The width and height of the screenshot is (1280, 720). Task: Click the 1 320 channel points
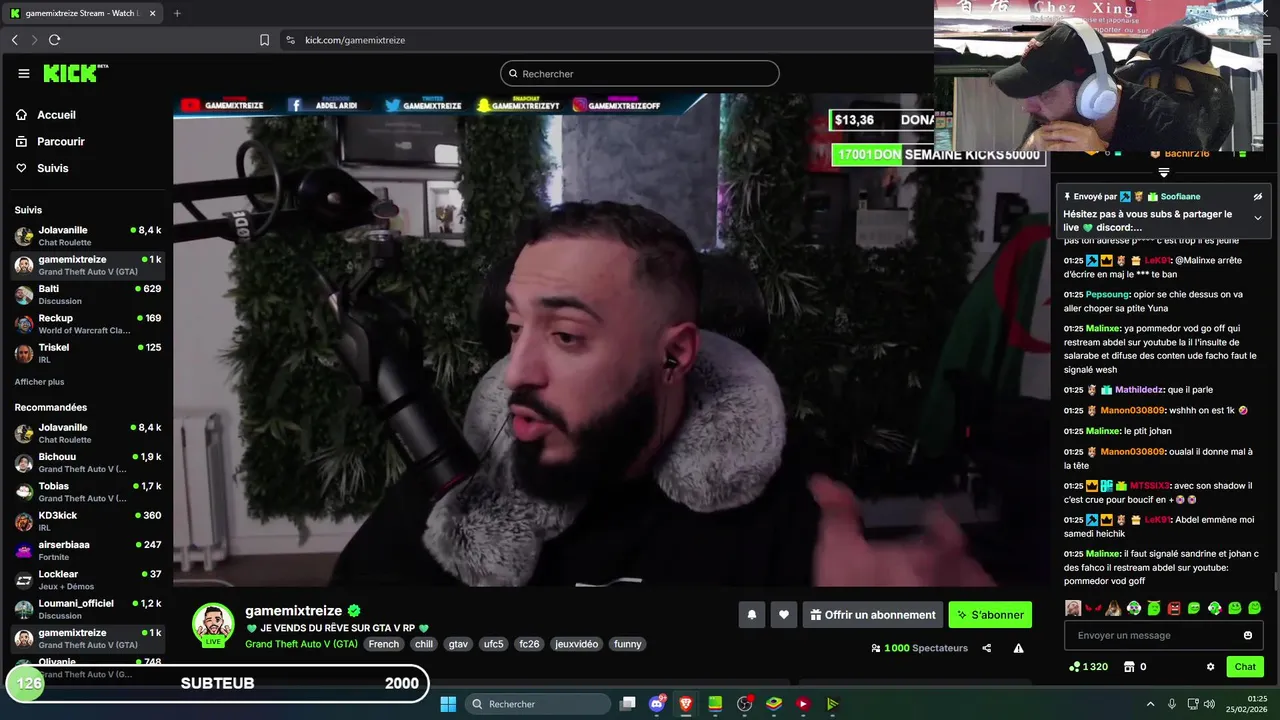[1088, 666]
